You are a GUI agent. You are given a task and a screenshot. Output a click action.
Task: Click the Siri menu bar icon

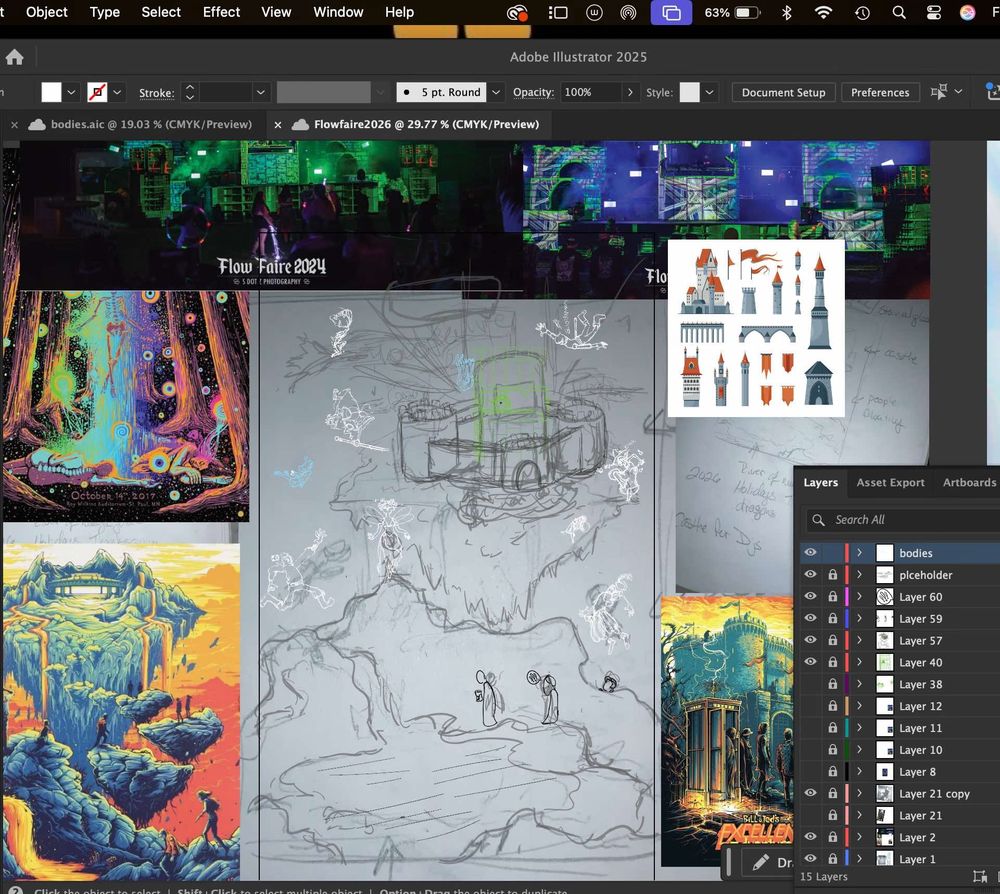pos(967,13)
